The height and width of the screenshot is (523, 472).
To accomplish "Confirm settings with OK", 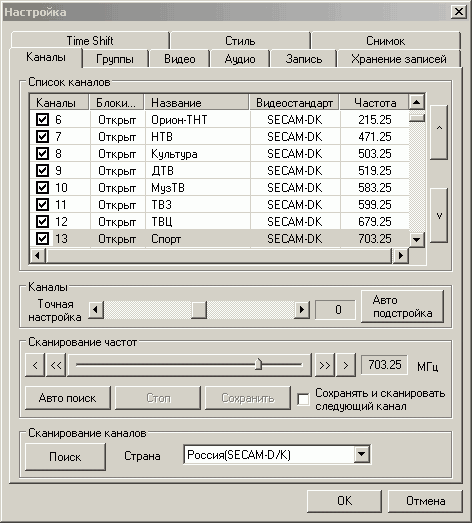I will coord(344,501).
